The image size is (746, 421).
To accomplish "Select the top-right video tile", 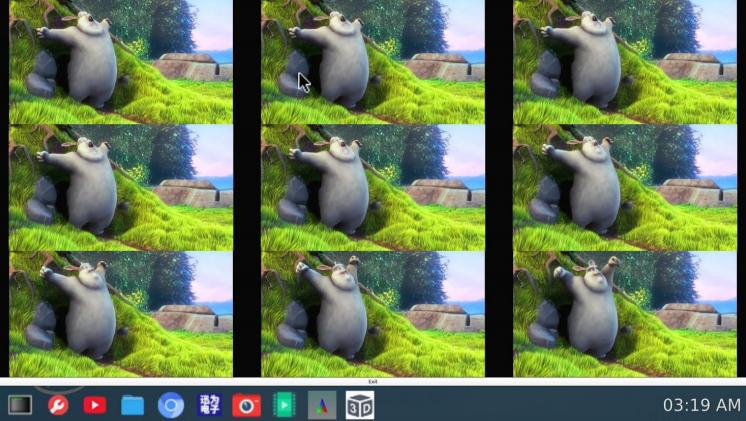I will (625, 62).
